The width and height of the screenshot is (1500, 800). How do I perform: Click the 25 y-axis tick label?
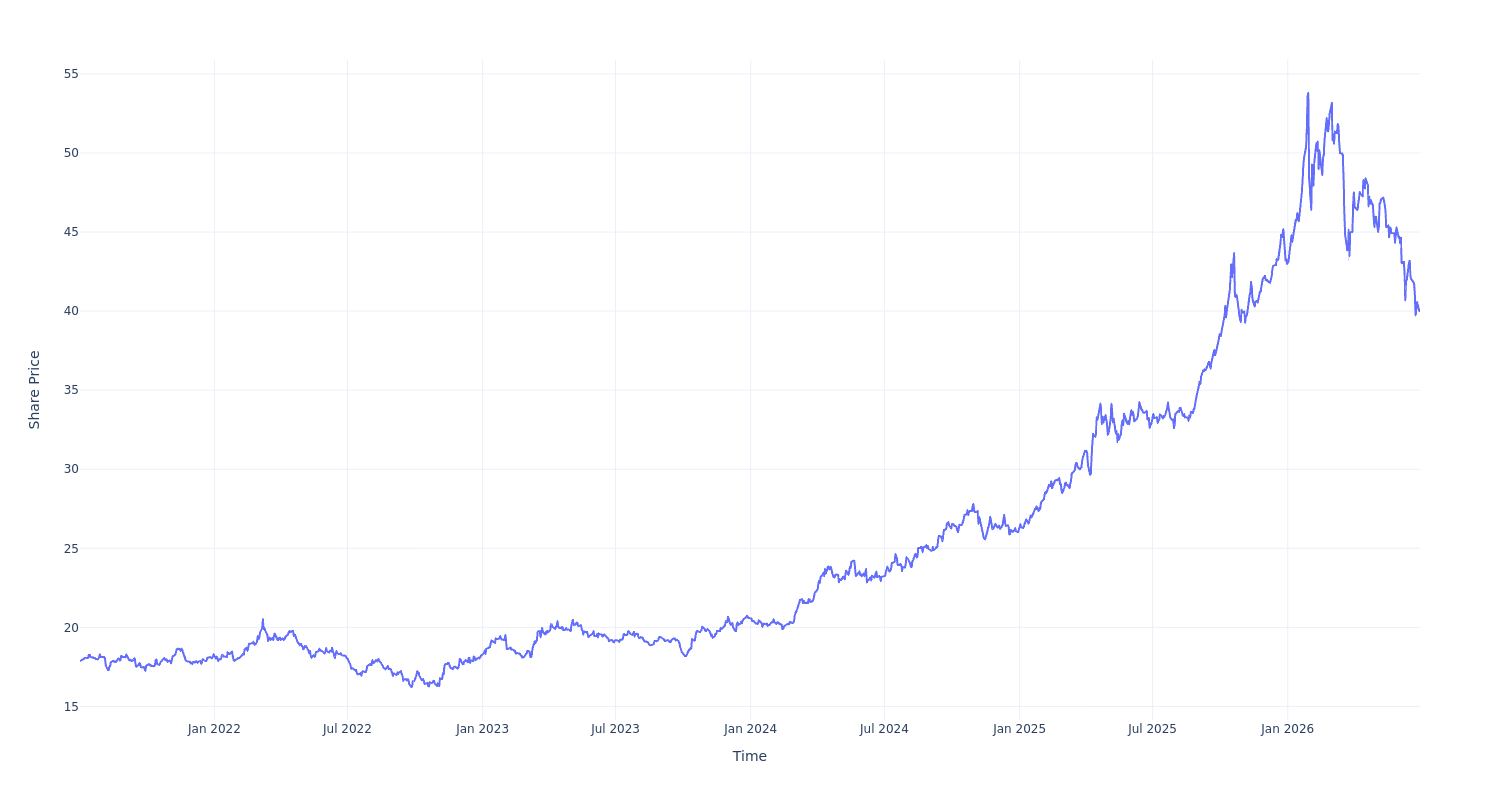pyautogui.click(x=71, y=548)
